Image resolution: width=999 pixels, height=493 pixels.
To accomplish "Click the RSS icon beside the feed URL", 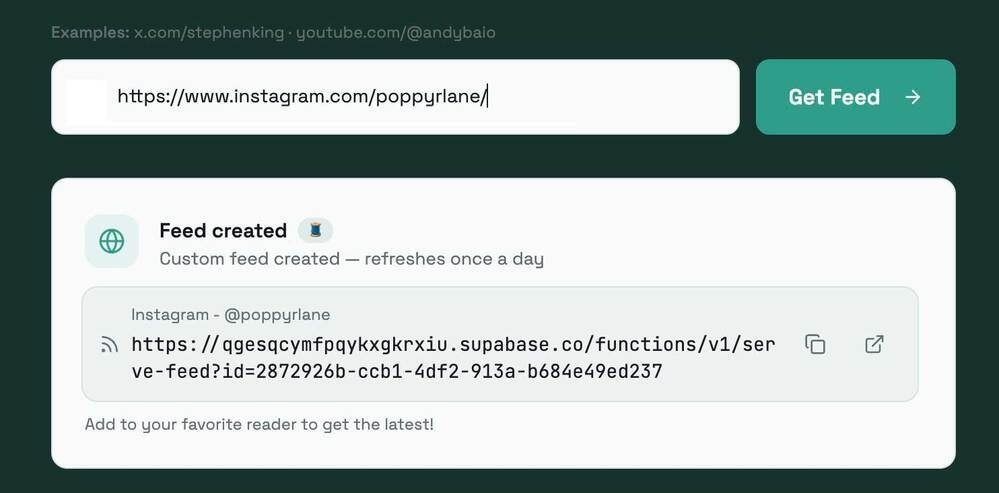I will [x=110, y=345].
